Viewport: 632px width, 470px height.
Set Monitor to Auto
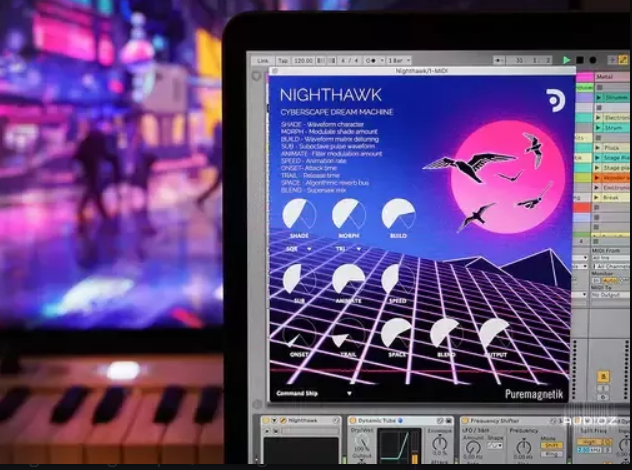point(610,281)
